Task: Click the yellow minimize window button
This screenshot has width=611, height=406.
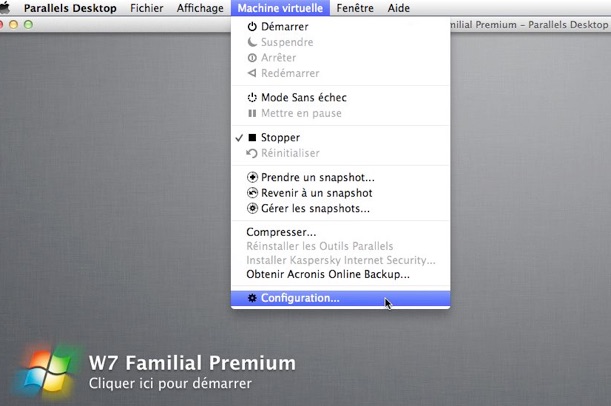Action: 14,25
